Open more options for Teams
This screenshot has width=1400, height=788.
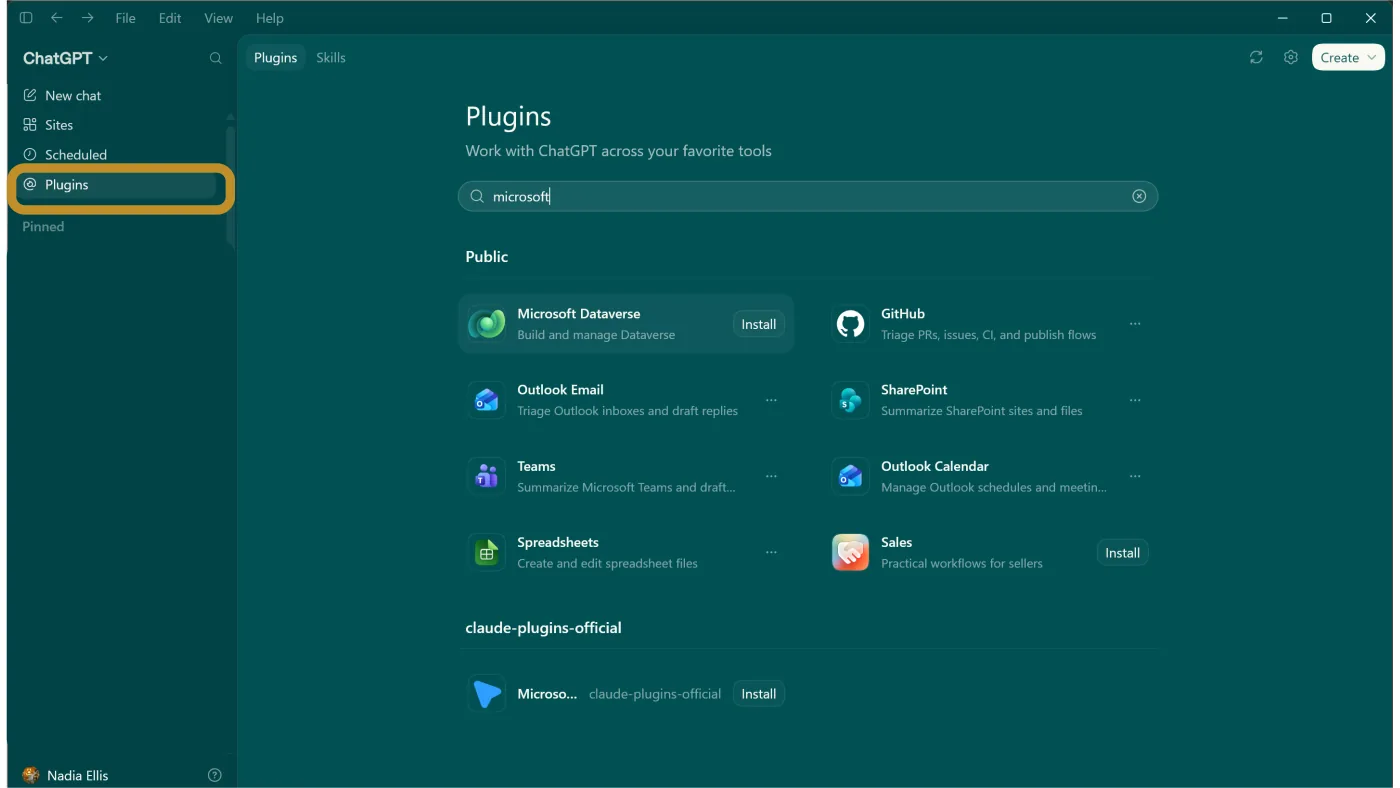771,477
